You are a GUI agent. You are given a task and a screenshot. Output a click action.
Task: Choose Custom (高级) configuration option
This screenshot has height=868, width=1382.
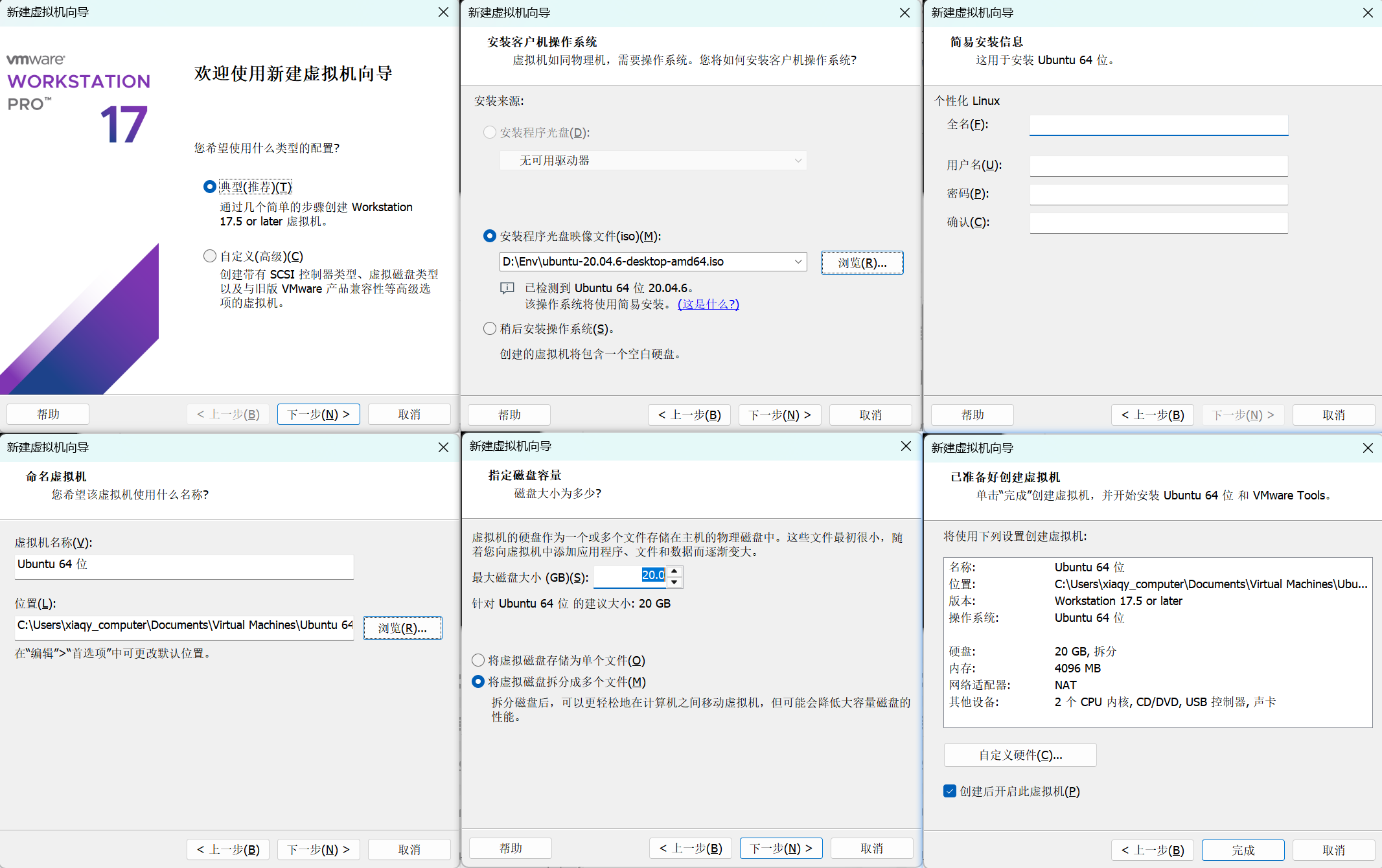209,256
